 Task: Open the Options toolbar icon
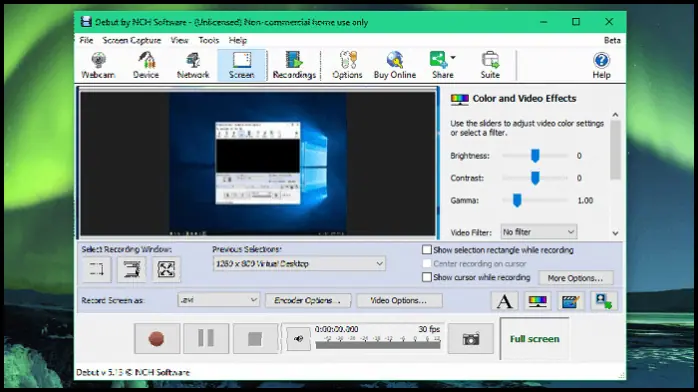[x=347, y=65]
